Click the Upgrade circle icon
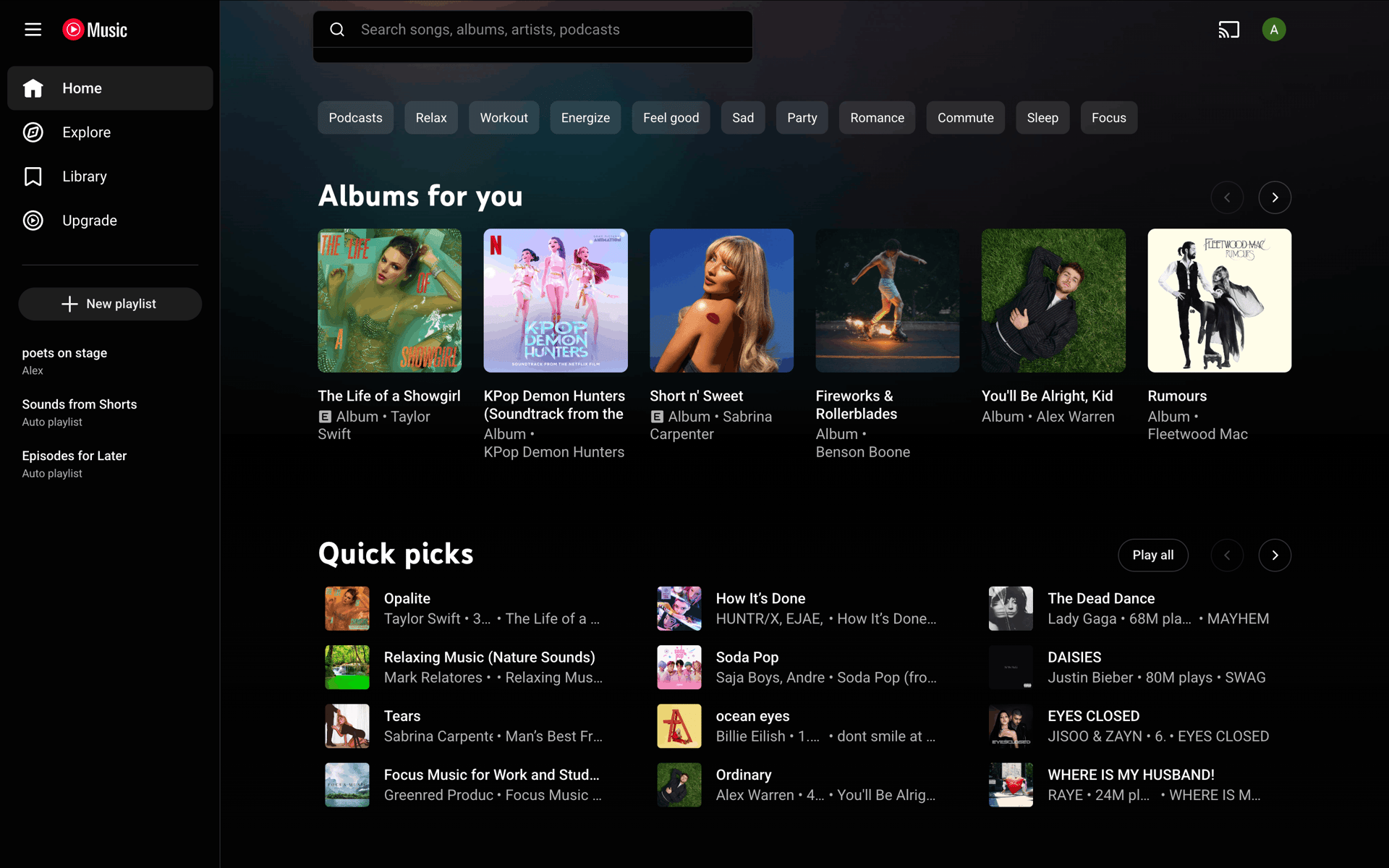 click(x=33, y=221)
